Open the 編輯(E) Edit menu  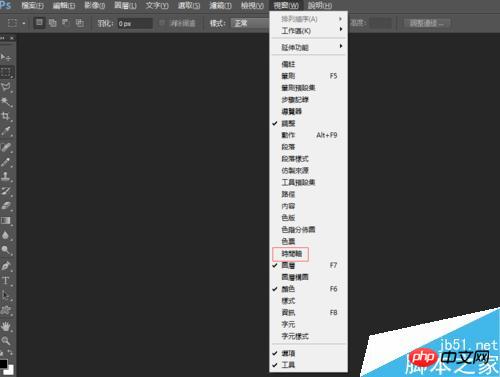[64, 5]
